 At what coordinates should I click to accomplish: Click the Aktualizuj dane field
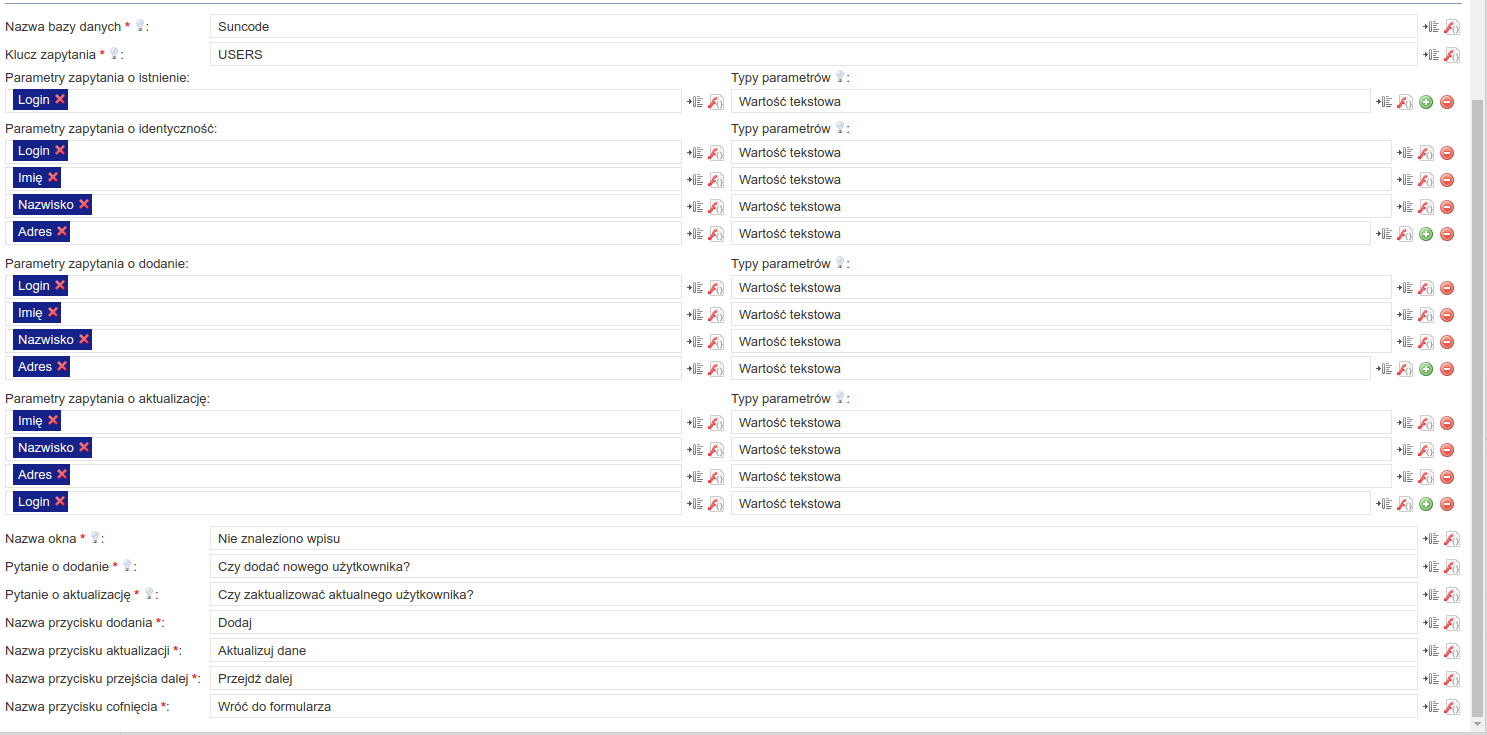click(814, 651)
